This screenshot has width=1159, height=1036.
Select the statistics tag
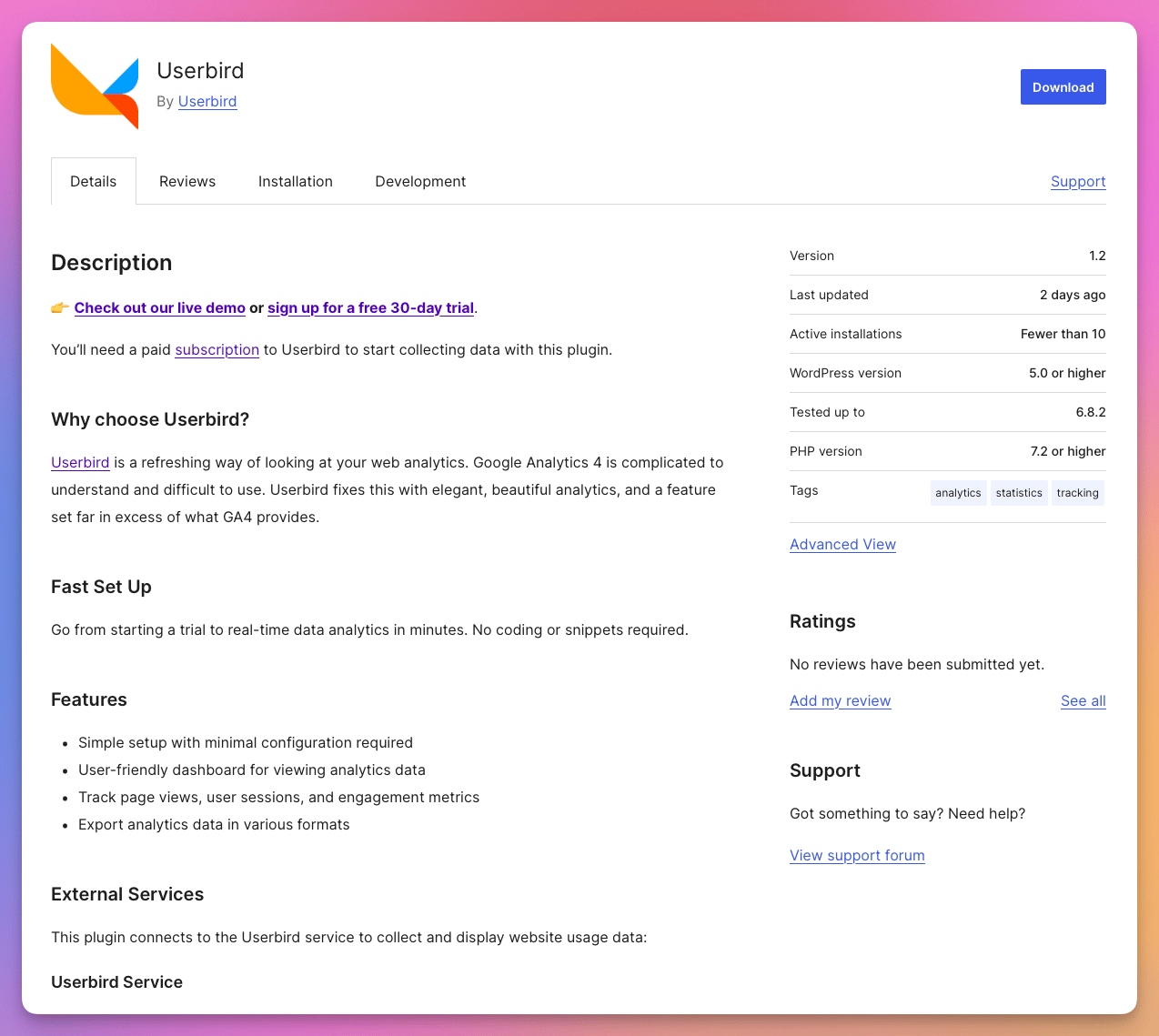coord(1019,492)
